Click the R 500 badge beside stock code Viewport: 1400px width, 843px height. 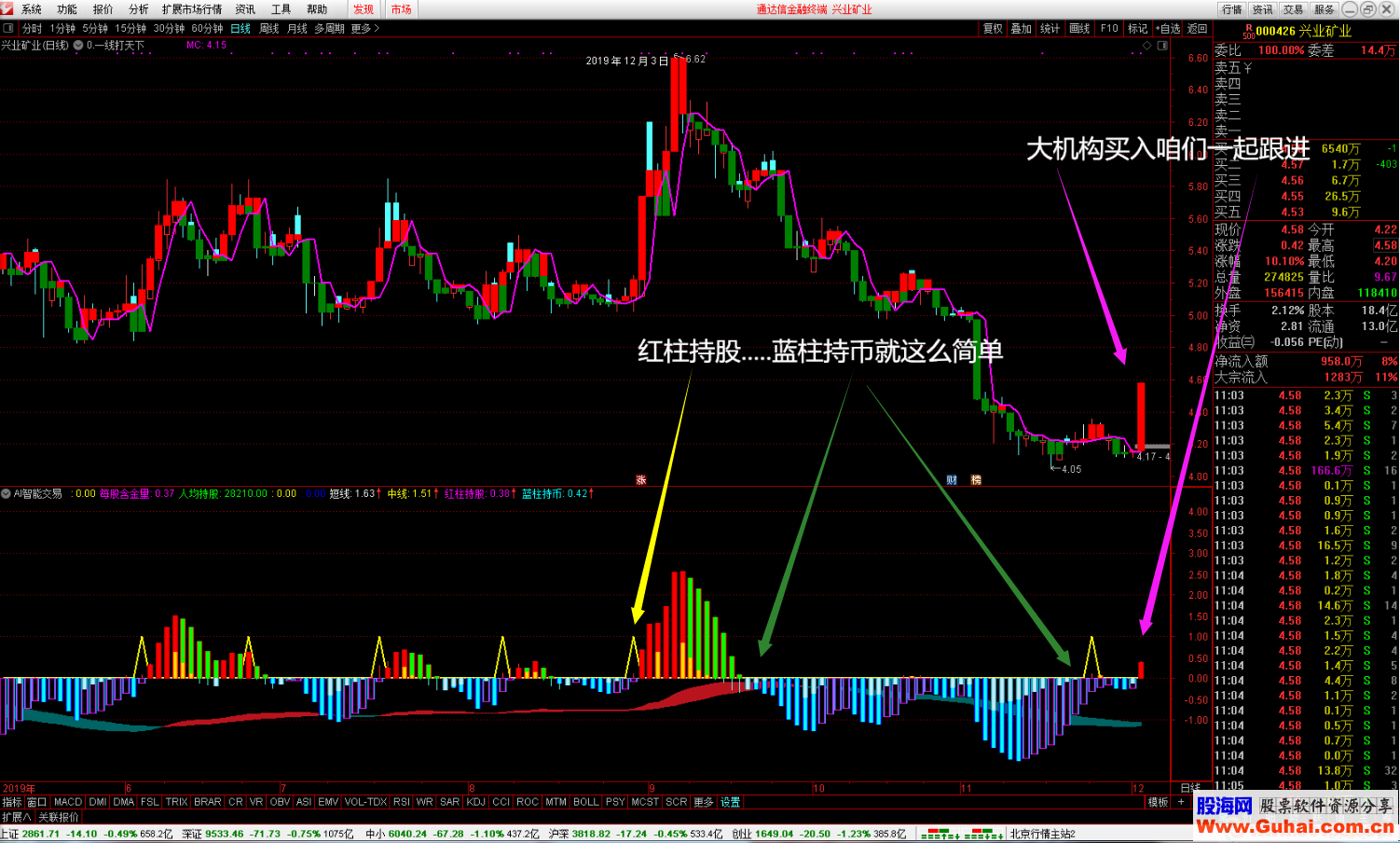click(x=1247, y=31)
